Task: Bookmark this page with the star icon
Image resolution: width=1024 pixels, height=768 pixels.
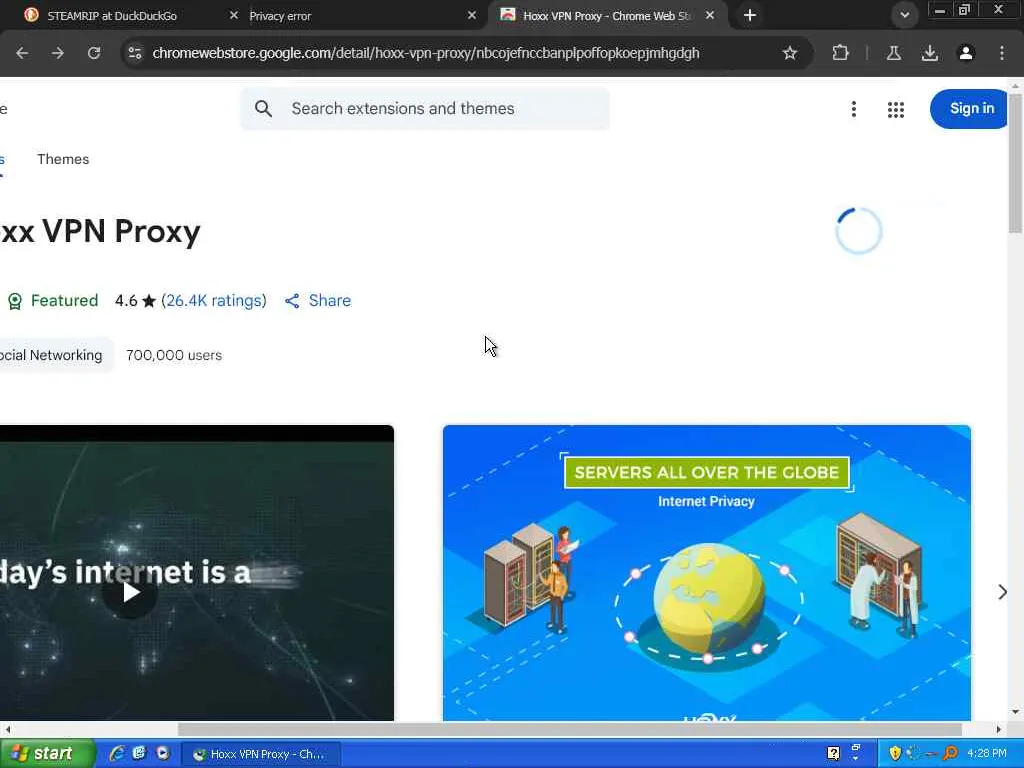Action: point(790,53)
